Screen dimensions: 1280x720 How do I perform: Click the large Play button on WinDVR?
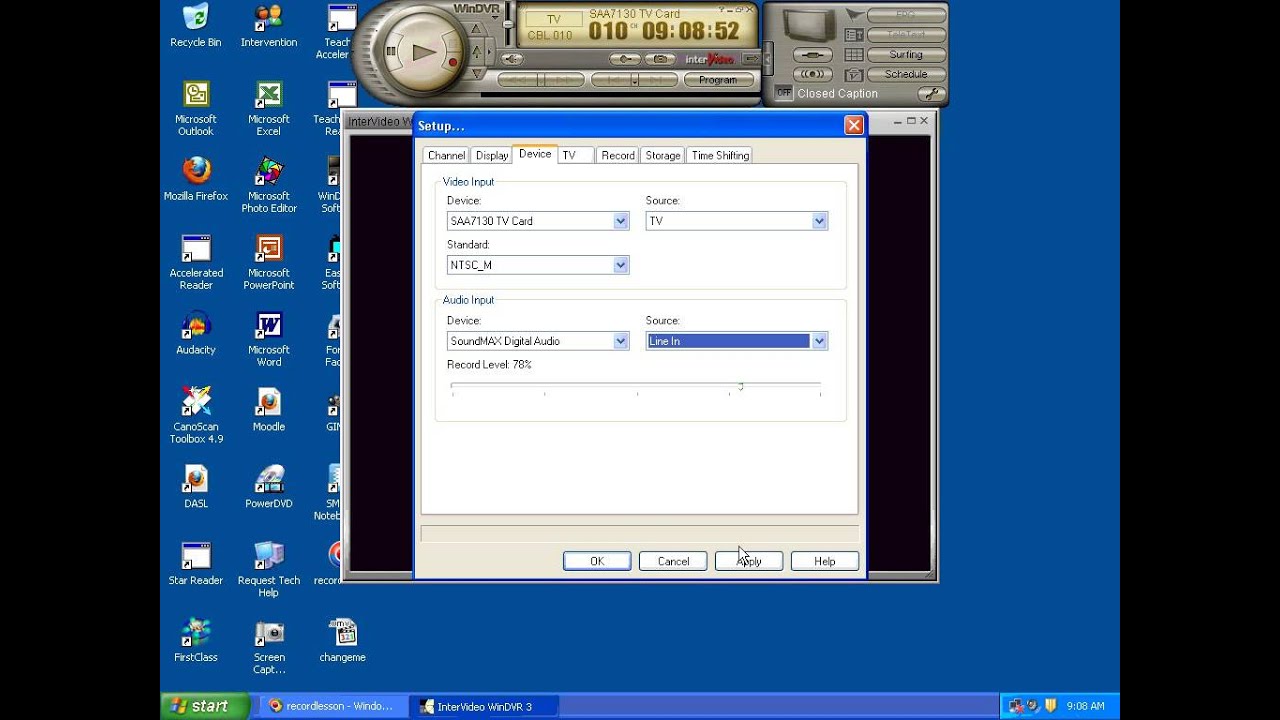[x=424, y=51]
